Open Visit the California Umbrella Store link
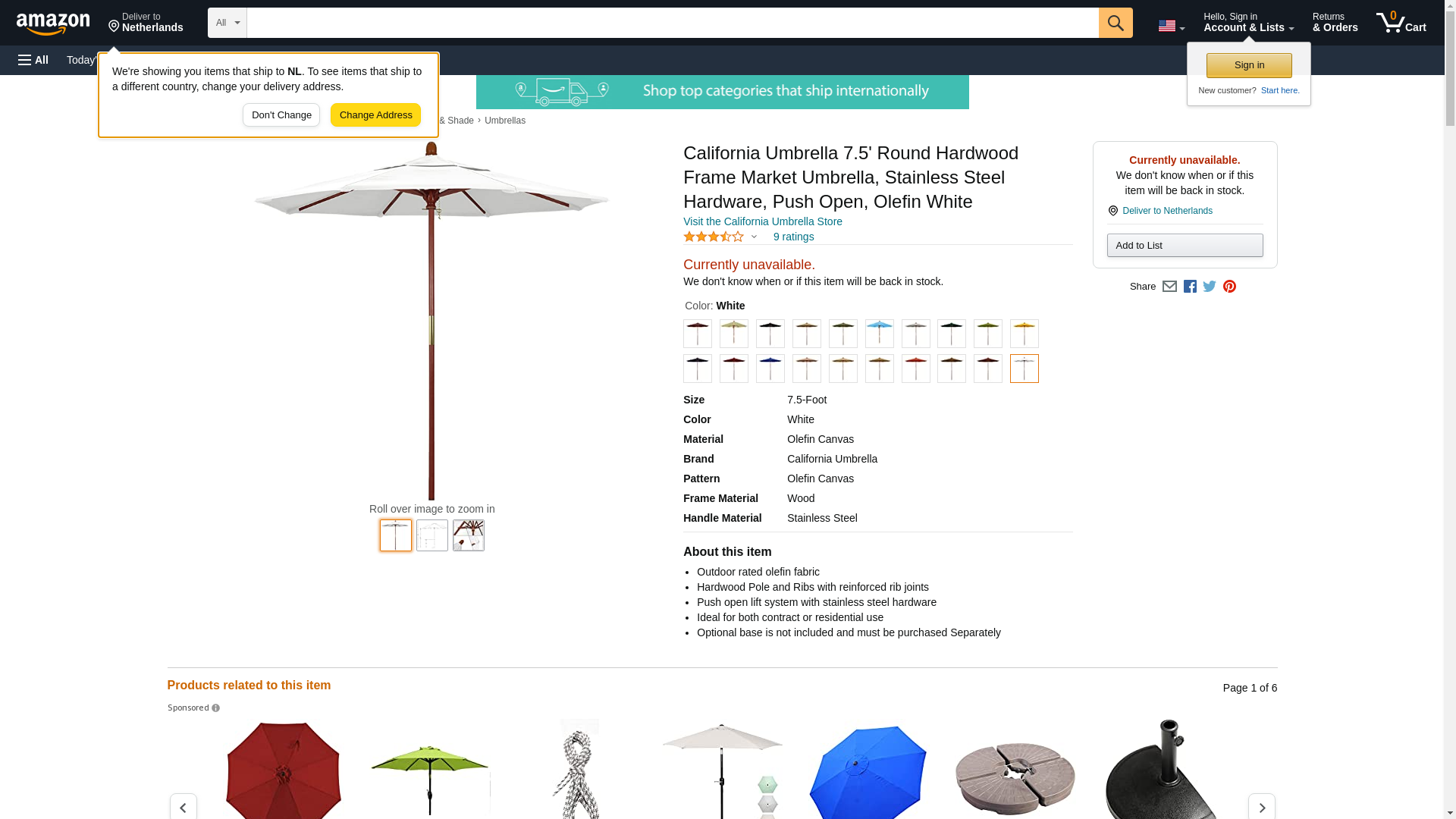The width and height of the screenshot is (1456, 819). coord(762,221)
